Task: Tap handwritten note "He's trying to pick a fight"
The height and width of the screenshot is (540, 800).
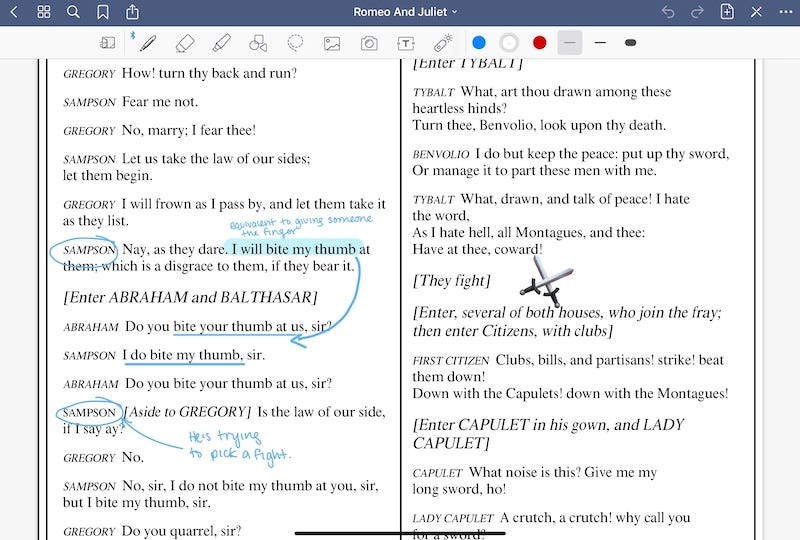Action: (x=239, y=447)
